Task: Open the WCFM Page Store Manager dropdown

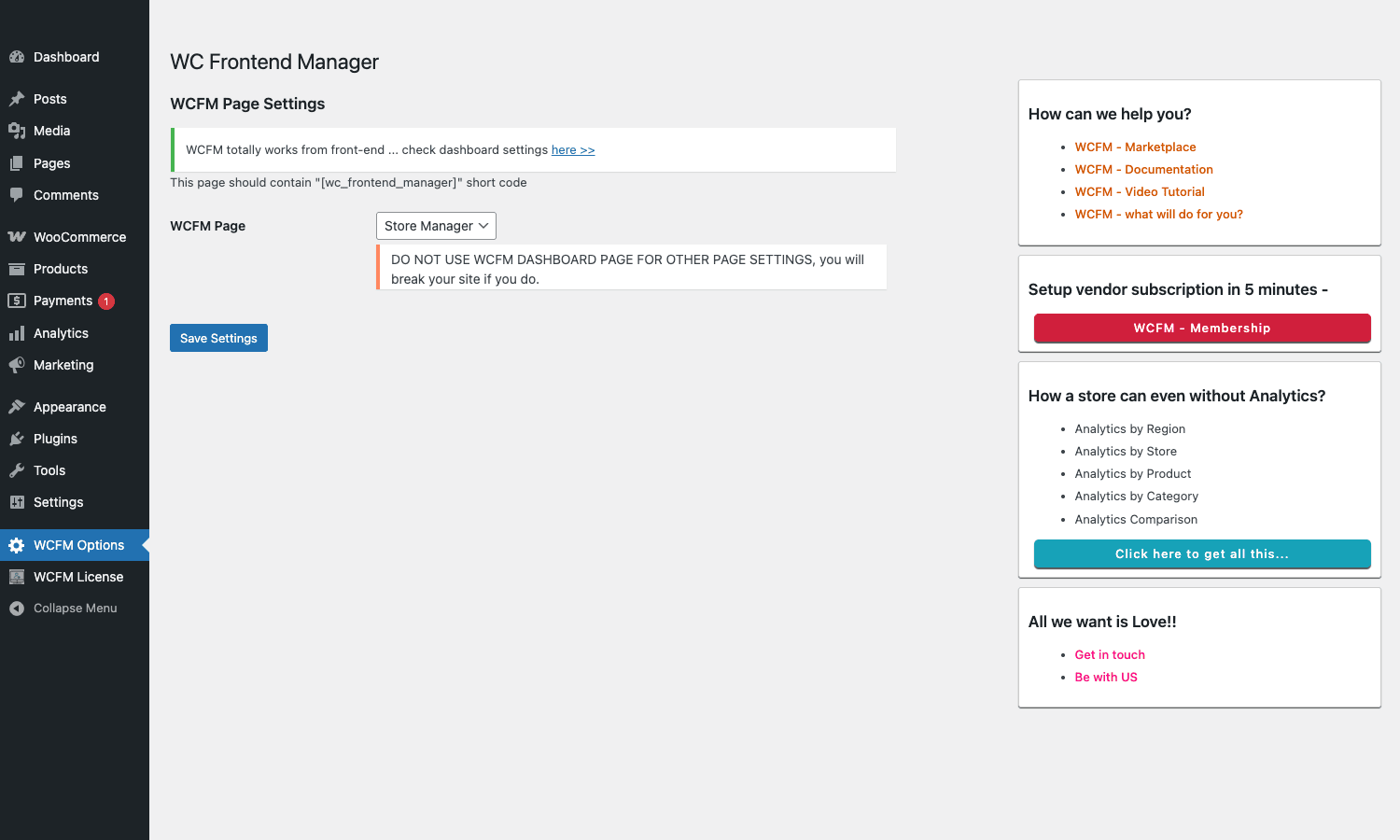Action: [436, 226]
